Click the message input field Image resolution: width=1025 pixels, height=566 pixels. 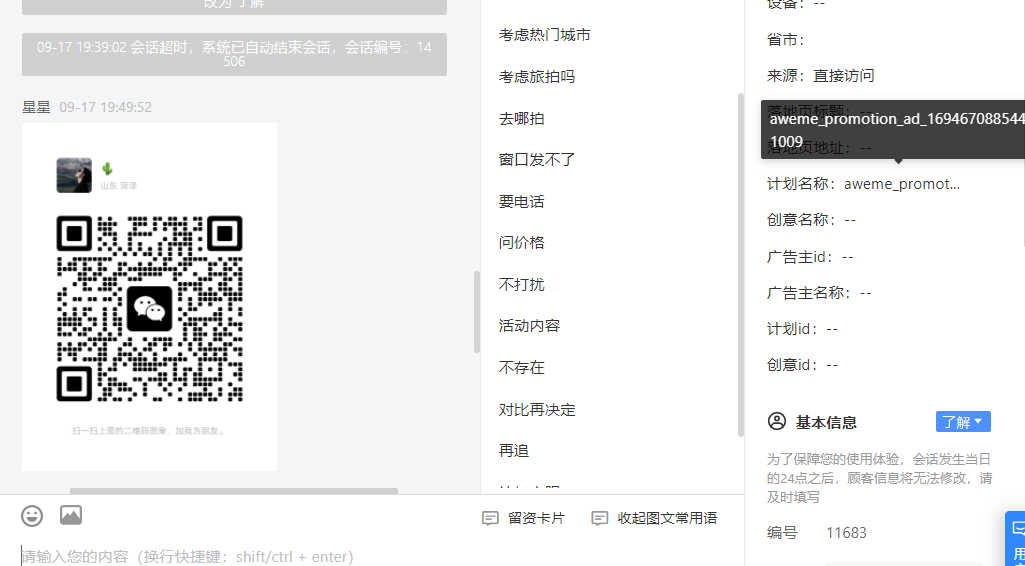pos(371,556)
